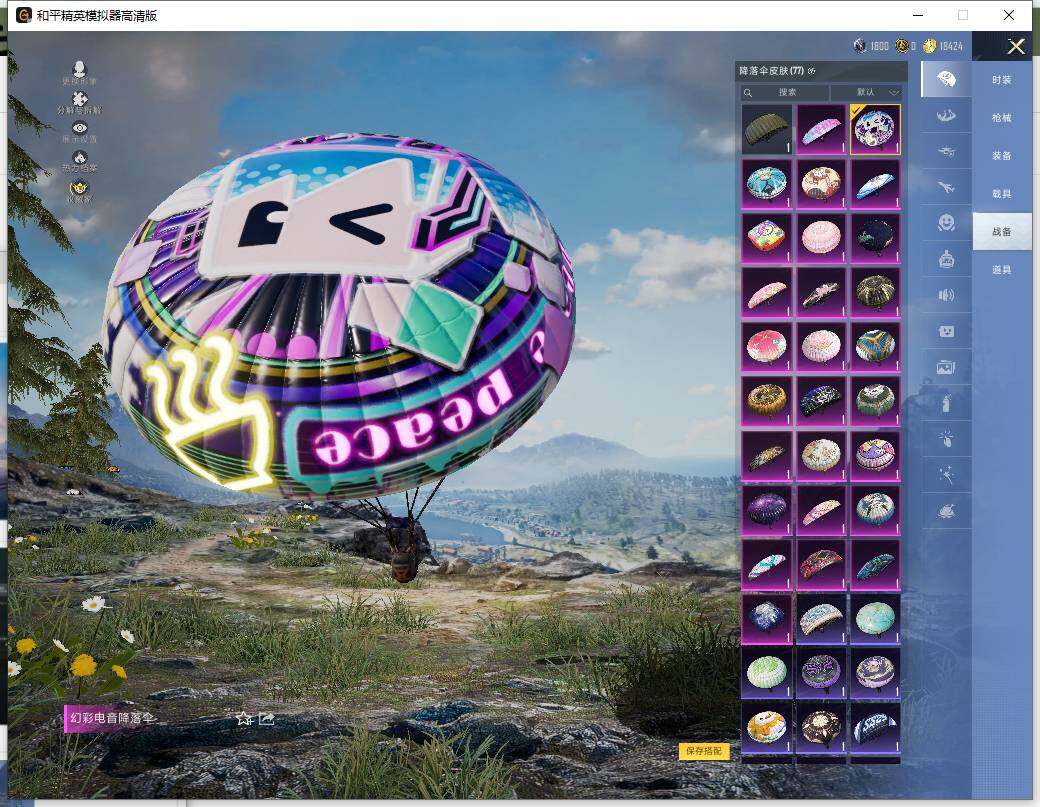Select the drone category icon
The width and height of the screenshot is (1040, 807).
click(x=946, y=151)
